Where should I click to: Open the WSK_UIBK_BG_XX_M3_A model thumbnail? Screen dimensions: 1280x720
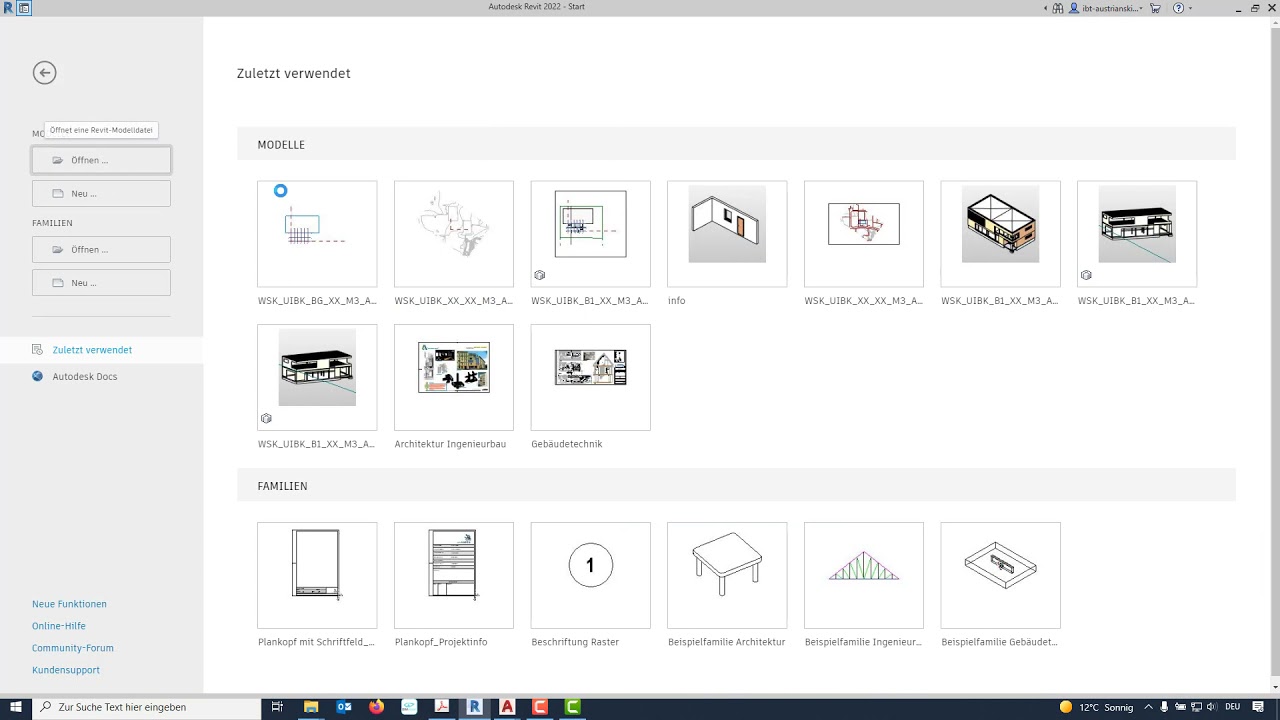tap(317, 234)
